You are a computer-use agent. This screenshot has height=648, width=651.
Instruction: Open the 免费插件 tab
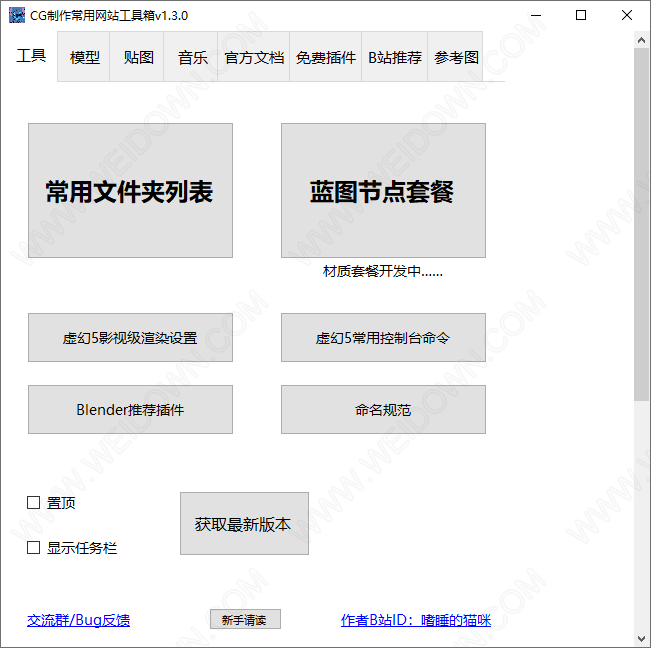[x=326, y=58]
